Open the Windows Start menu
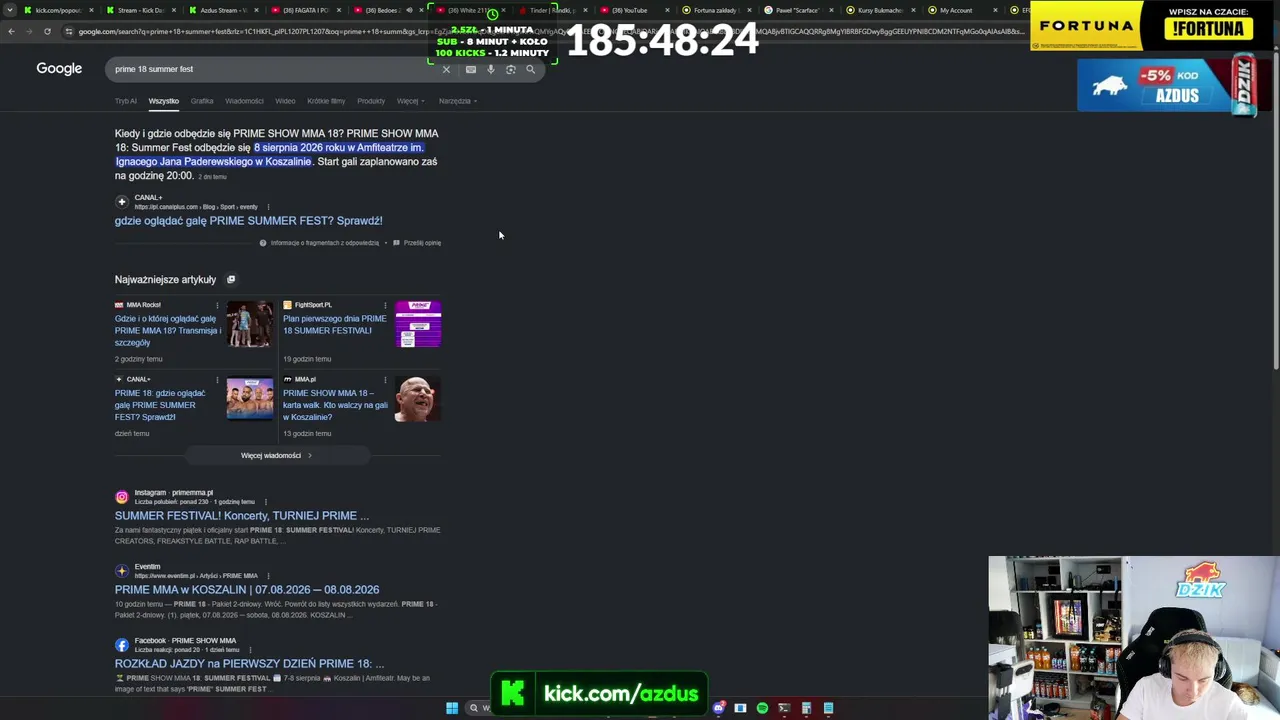The image size is (1280, 720). (x=452, y=708)
